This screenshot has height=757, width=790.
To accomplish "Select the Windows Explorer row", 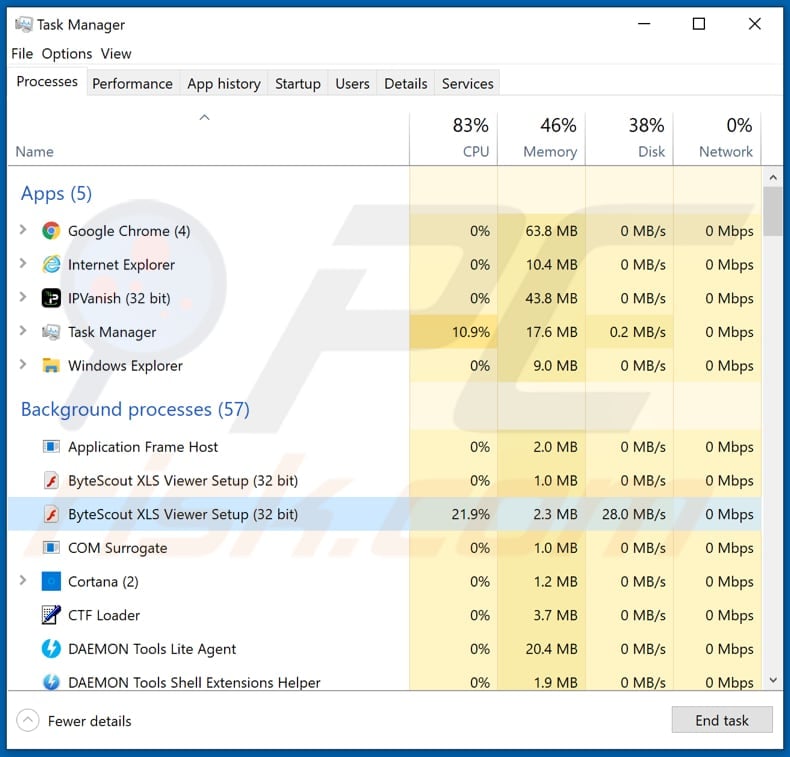I will point(384,366).
